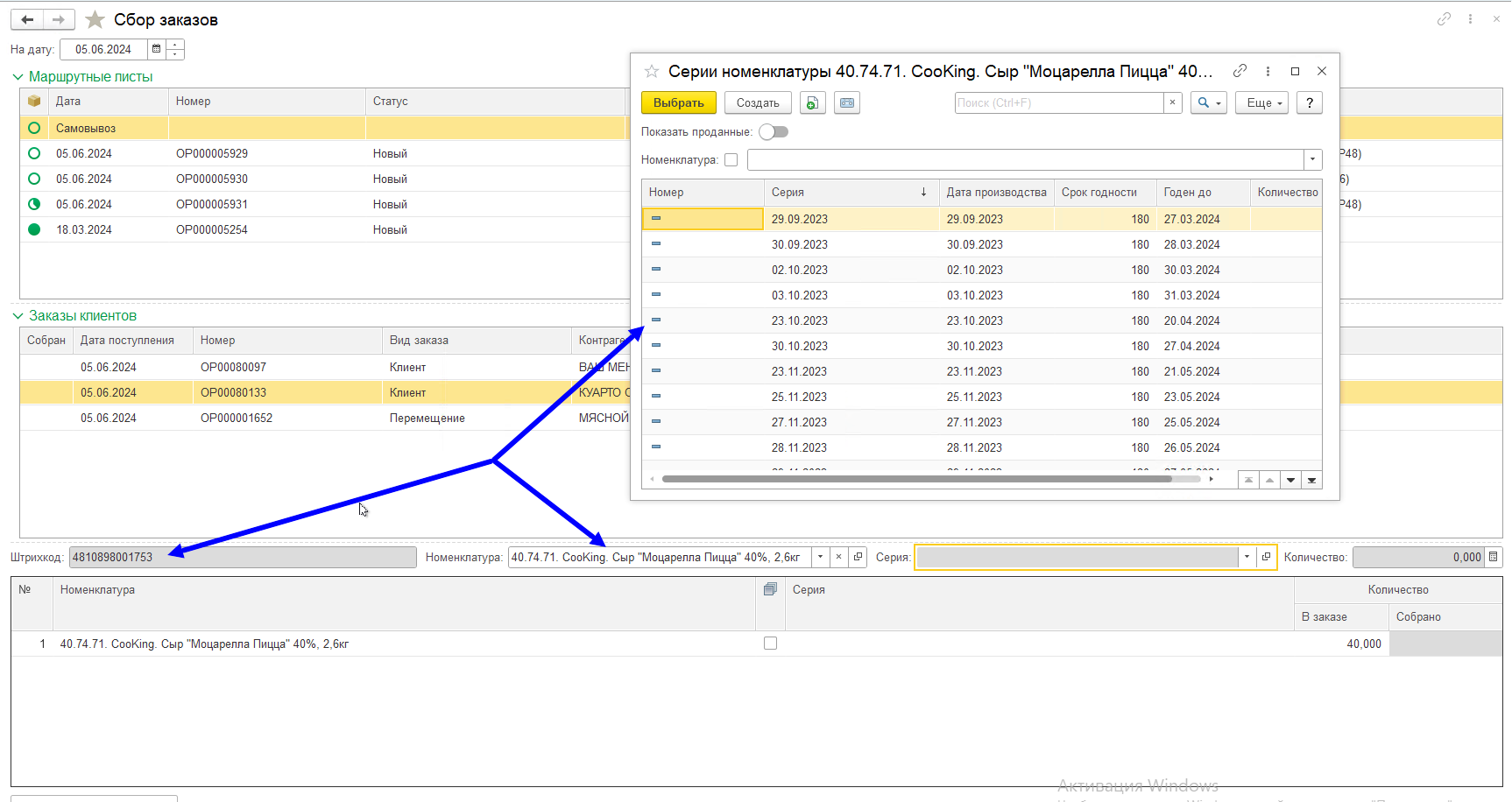
Task: Sort by the Дата производства column header
Action: (x=996, y=192)
